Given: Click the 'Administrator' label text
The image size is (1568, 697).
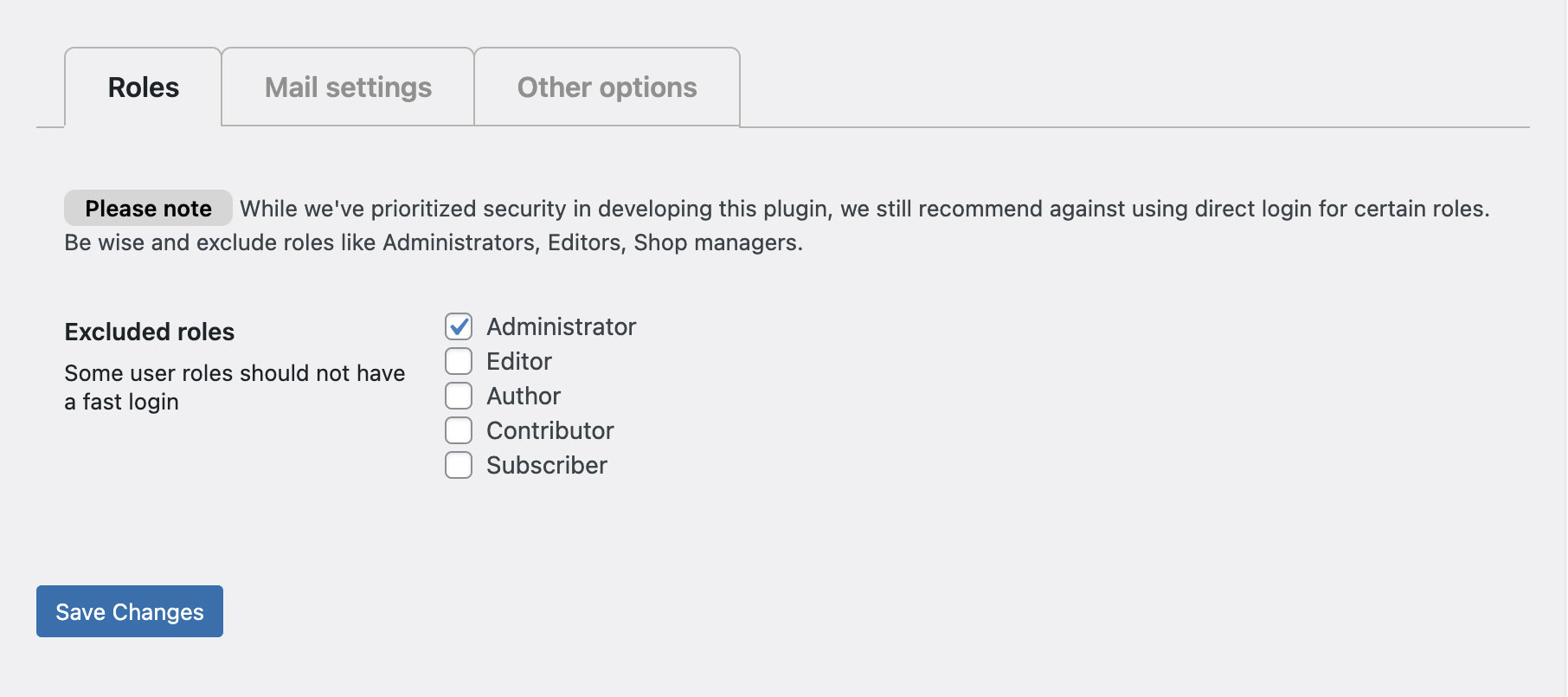Looking at the screenshot, I should 561,326.
